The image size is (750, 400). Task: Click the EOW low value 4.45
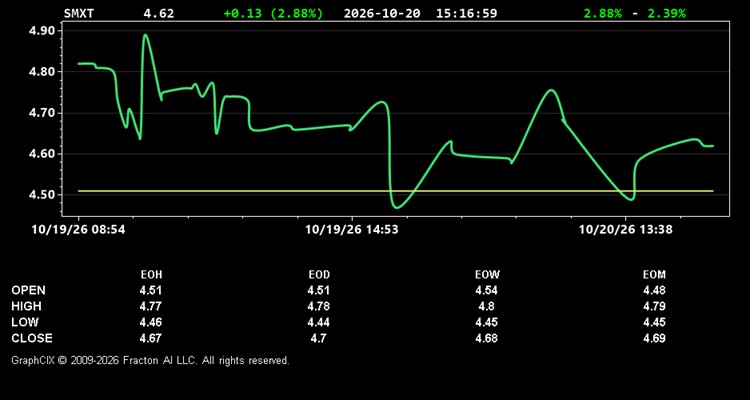point(486,322)
